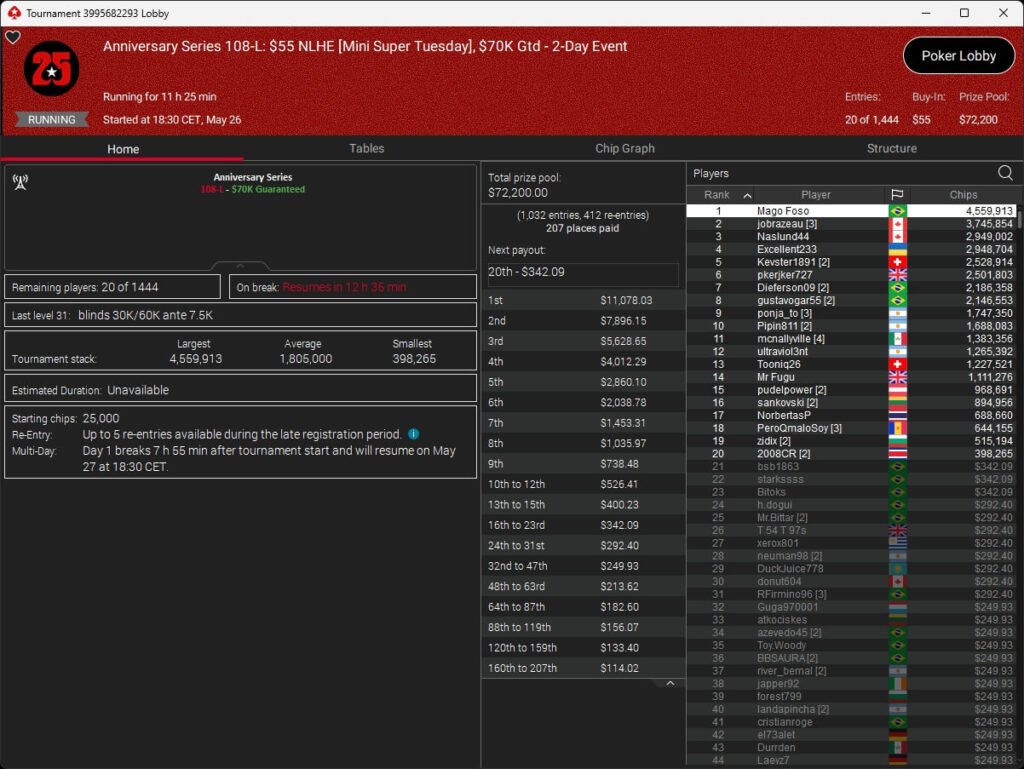Image resolution: width=1024 pixels, height=769 pixels.
Task: Open the Structure tab
Action: [x=891, y=148]
